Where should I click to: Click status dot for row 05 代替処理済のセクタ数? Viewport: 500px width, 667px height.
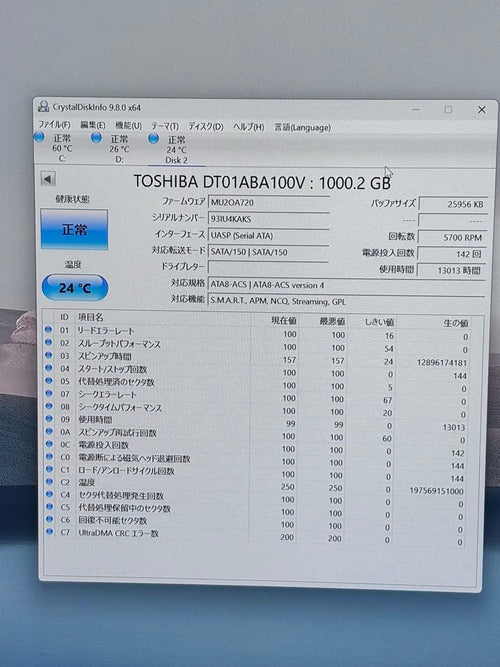(x=48, y=380)
